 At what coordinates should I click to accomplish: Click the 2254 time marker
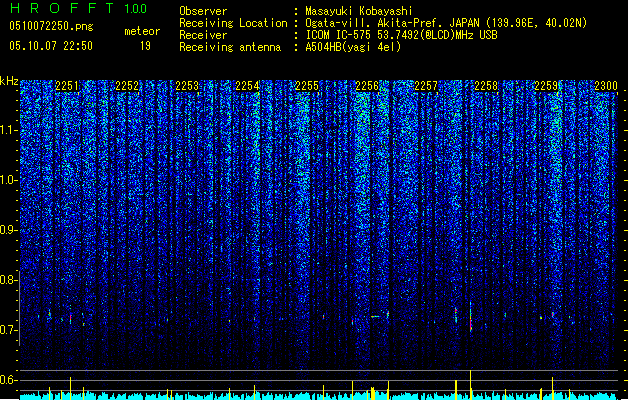coord(247,85)
